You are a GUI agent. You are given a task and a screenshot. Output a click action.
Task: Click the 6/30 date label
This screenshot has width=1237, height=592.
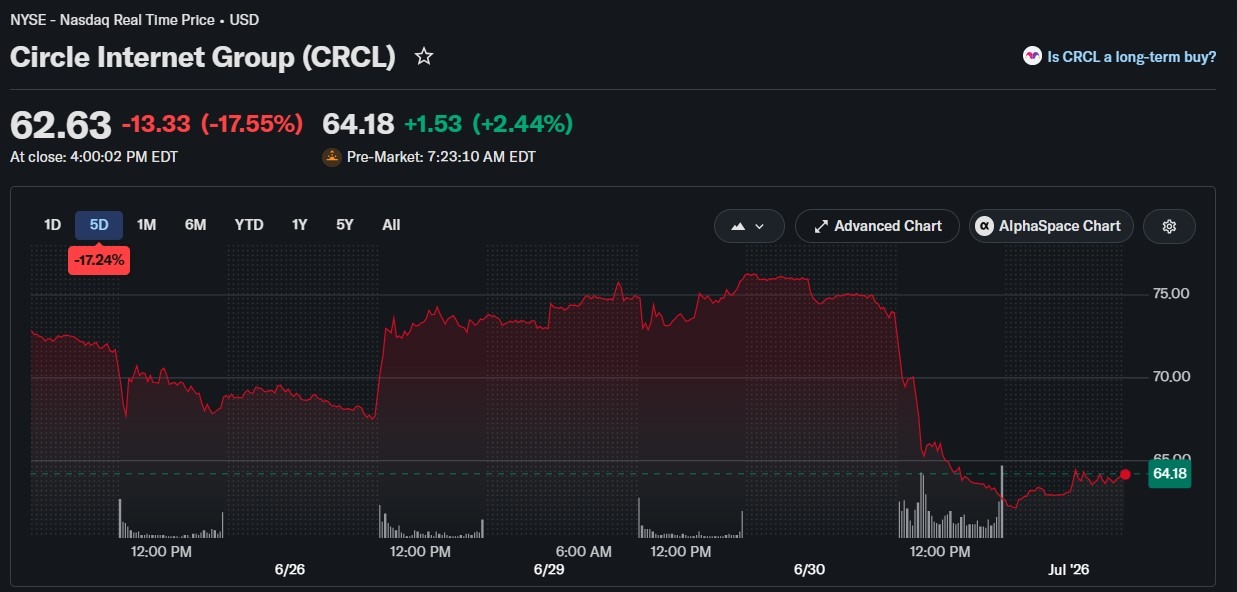[x=809, y=569]
